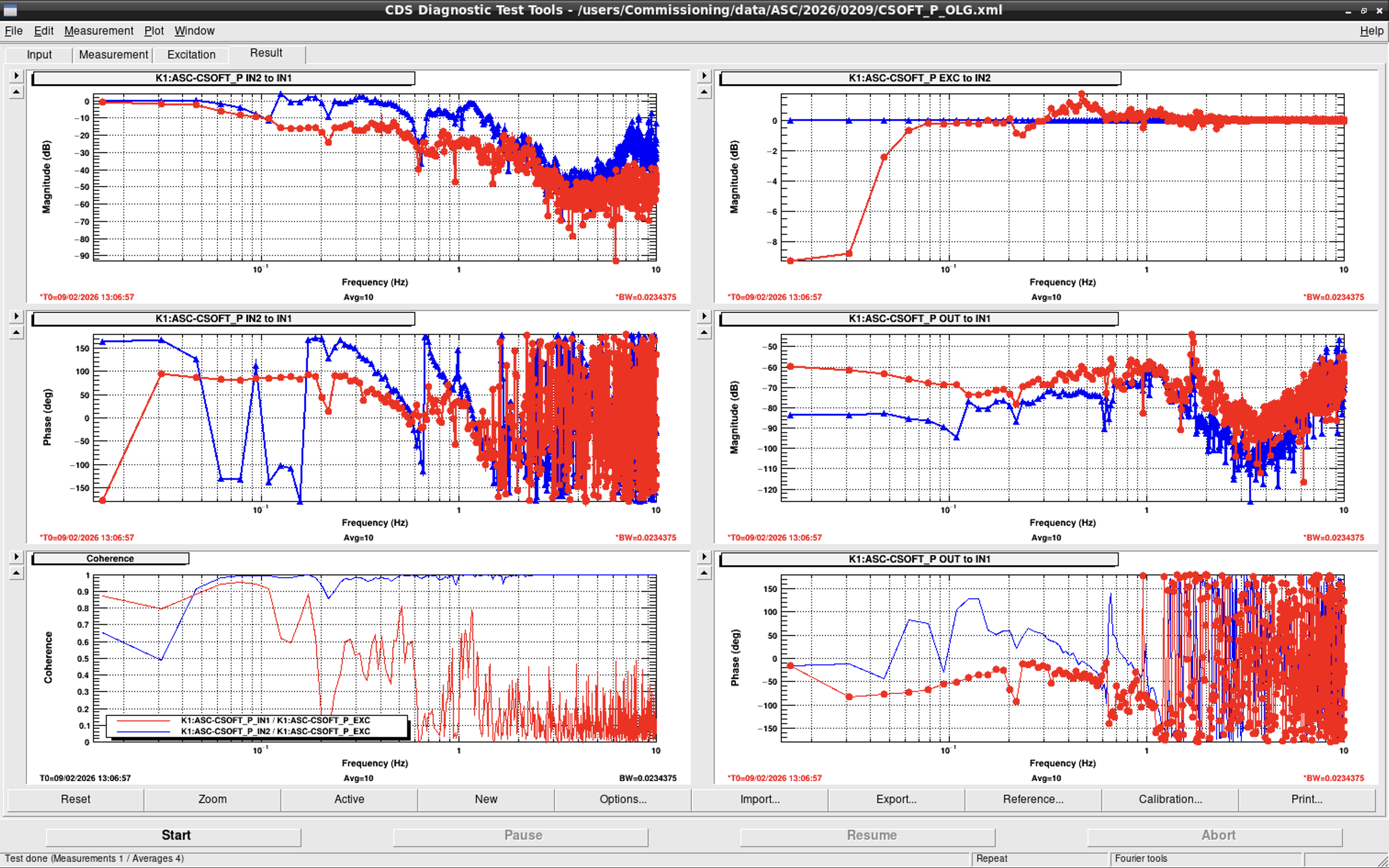This screenshot has width=1389, height=868.
Task: Click up-arrow icon beside bottom-right phase plot
Action: pos(704,573)
